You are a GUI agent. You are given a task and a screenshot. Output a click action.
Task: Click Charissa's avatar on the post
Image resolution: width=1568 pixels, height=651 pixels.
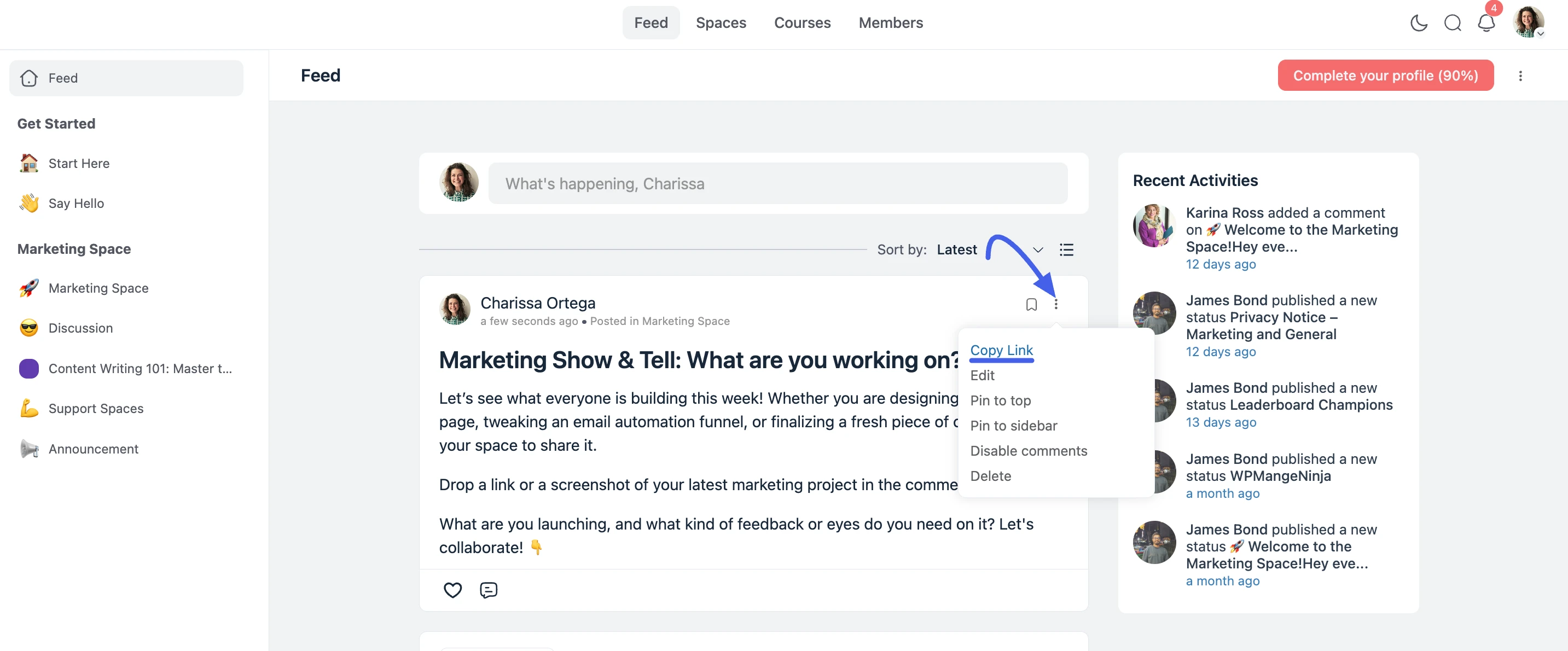pos(455,309)
